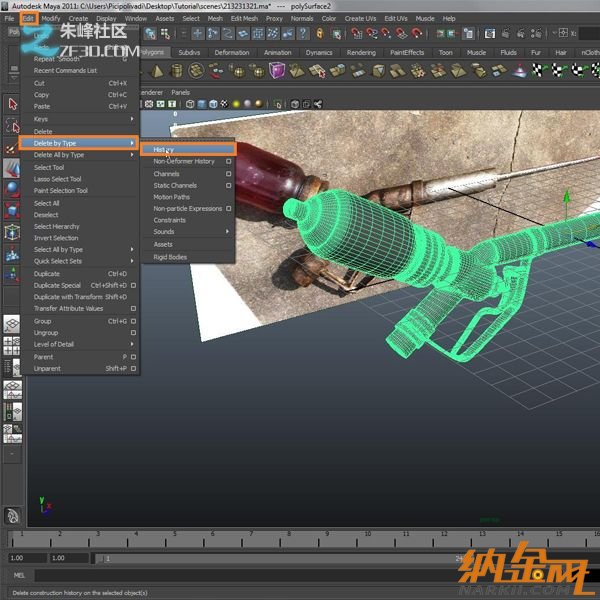This screenshot has width=600, height=600.
Task: Choose History from Delete by Type submenu
Action: (x=164, y=149)
